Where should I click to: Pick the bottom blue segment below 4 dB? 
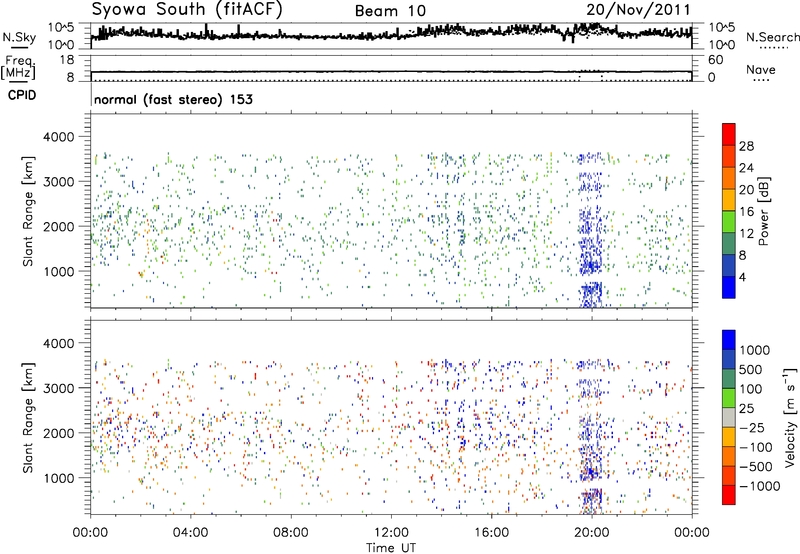coord(729,287)
